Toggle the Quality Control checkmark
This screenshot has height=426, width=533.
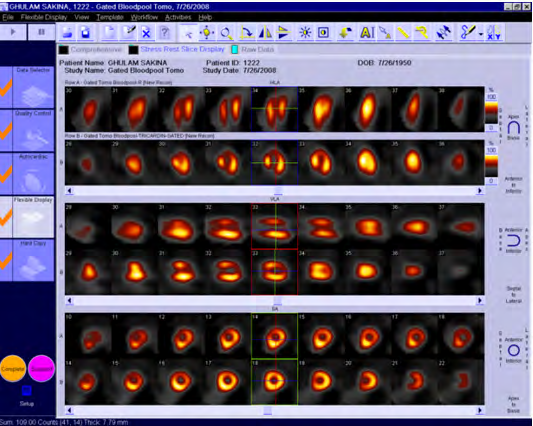(x=6, y=131)
